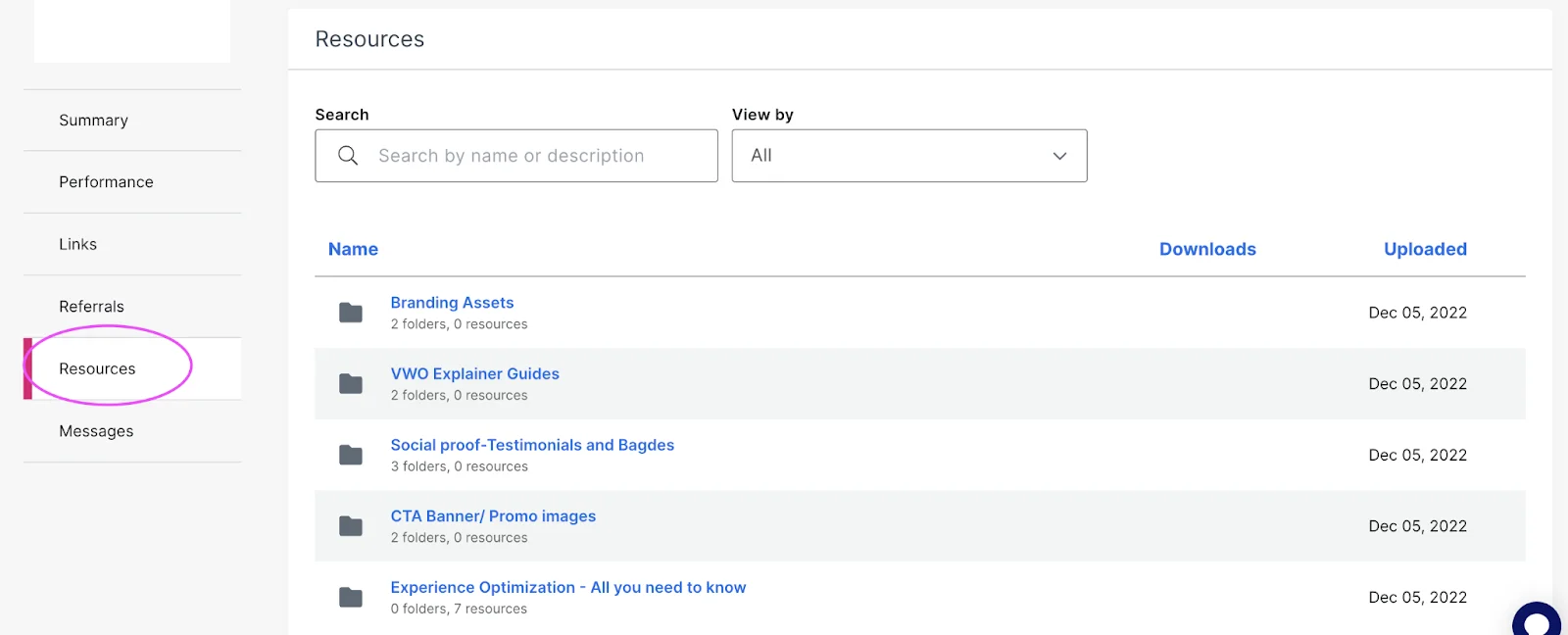Open Messages from the sidebar
Viewport: 1568px width, 635px height.
[x=96, y=431]
